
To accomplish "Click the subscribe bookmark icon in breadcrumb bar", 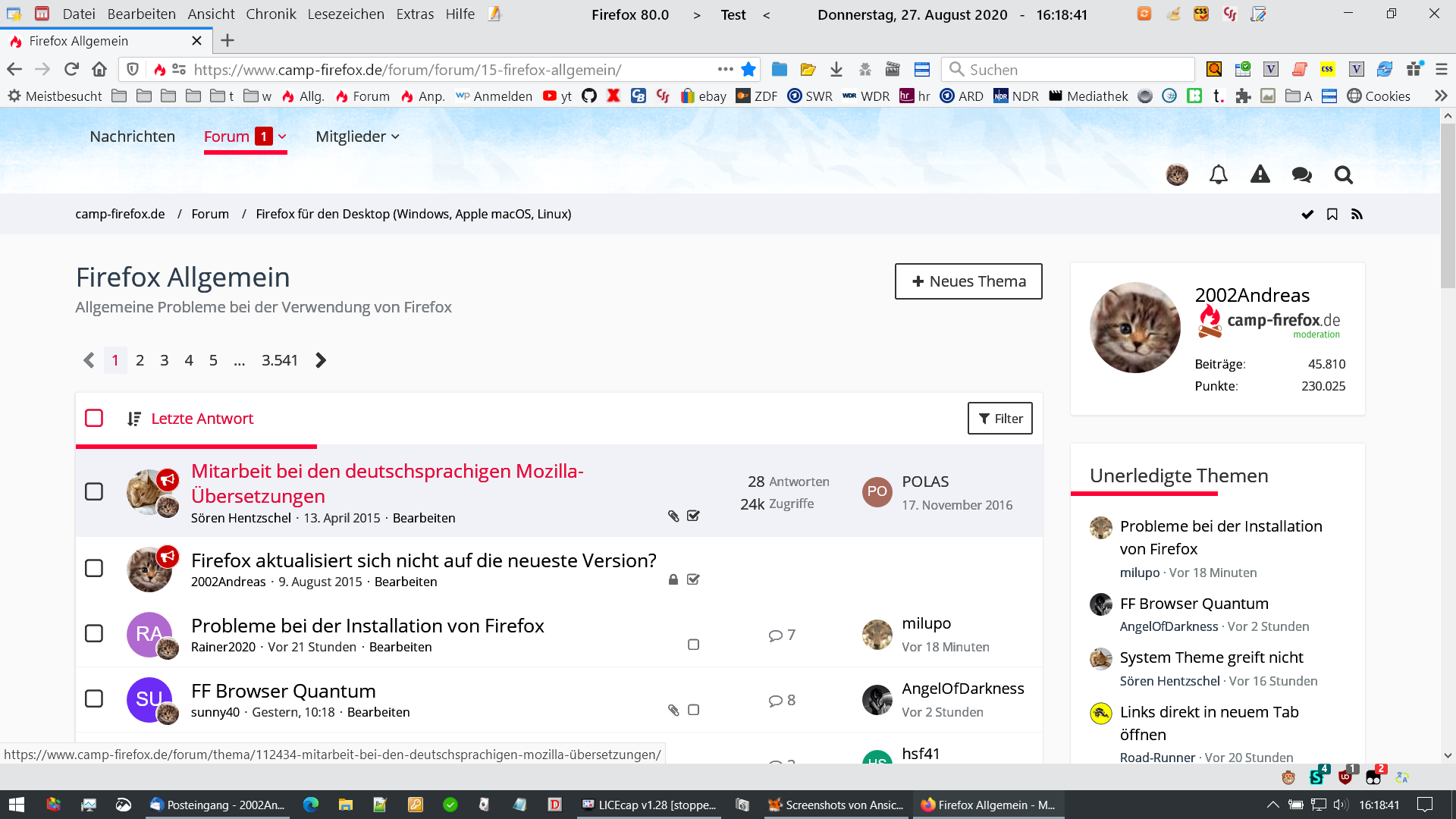I will coord(1332,215).
